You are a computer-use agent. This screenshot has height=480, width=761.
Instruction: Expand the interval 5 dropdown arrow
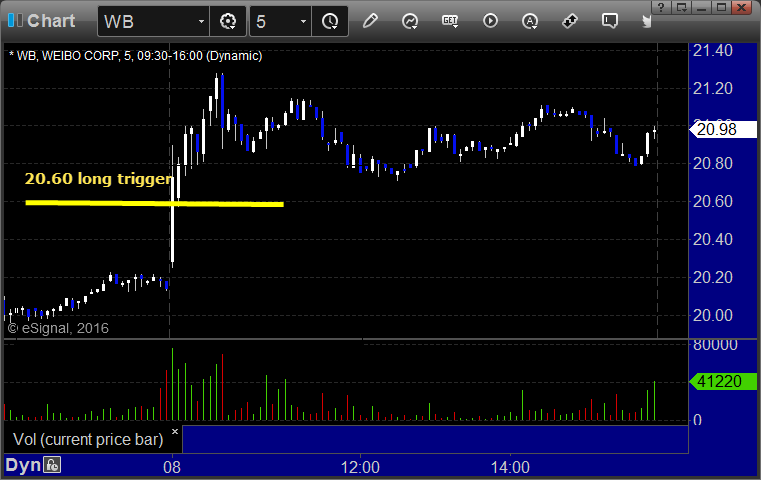303,21
